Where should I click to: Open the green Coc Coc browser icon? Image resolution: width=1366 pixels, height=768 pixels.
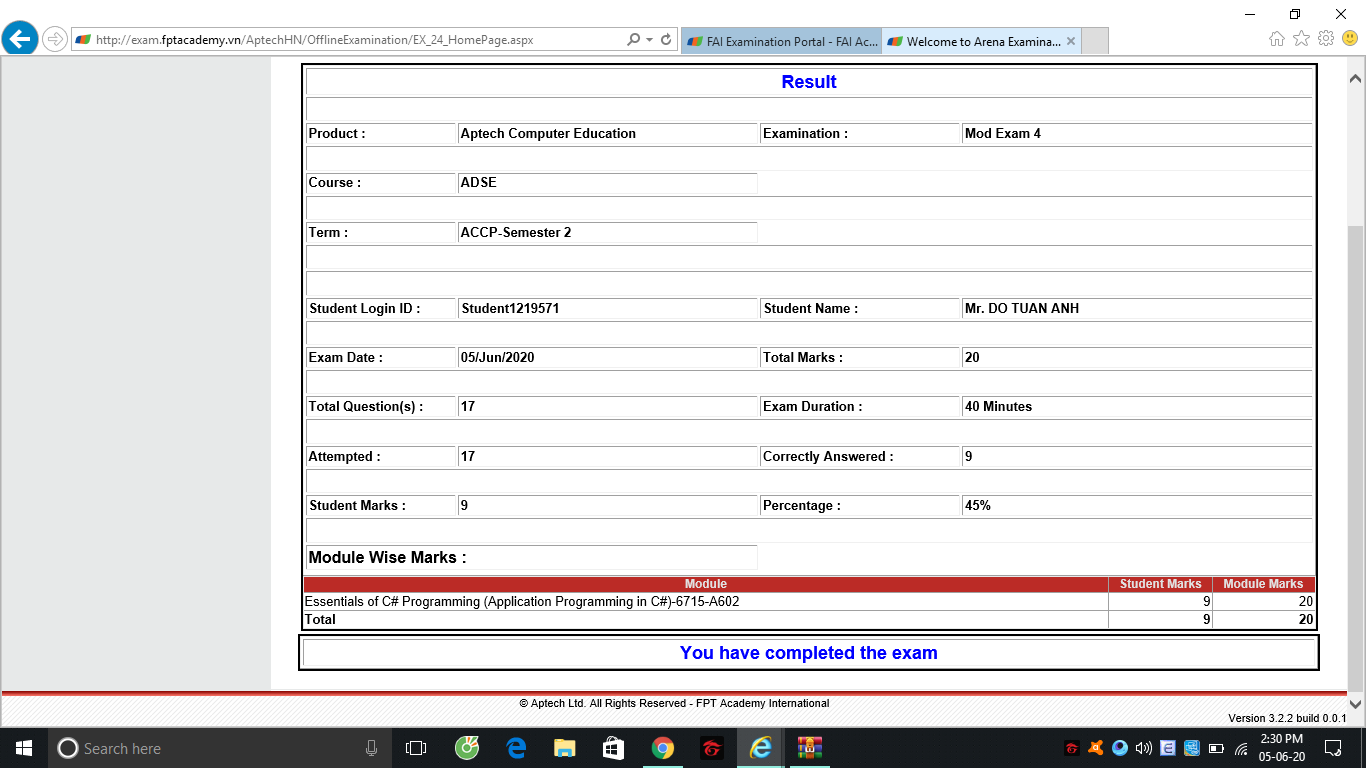pos(467,748)
